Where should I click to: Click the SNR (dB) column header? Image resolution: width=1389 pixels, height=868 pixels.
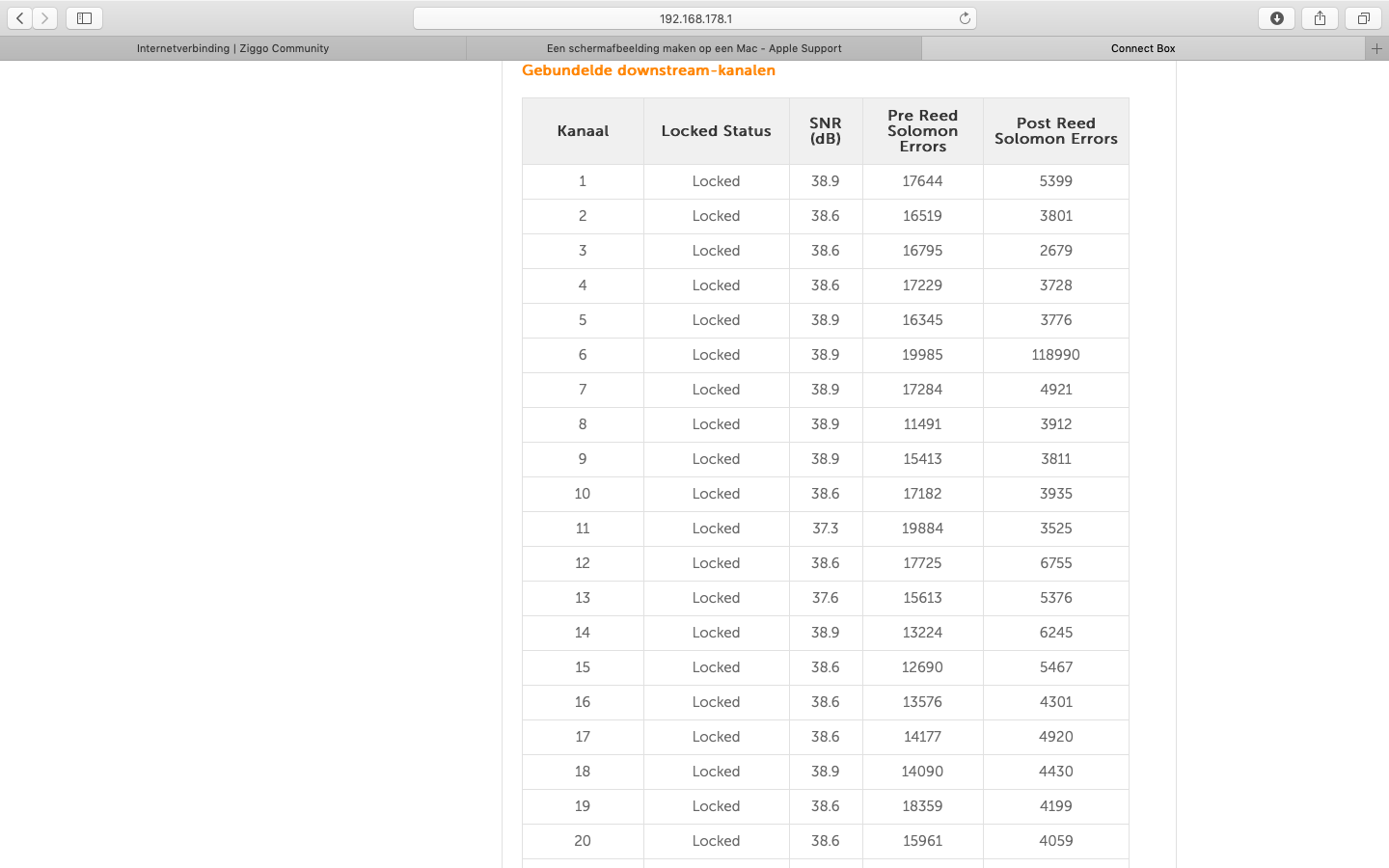825,131
